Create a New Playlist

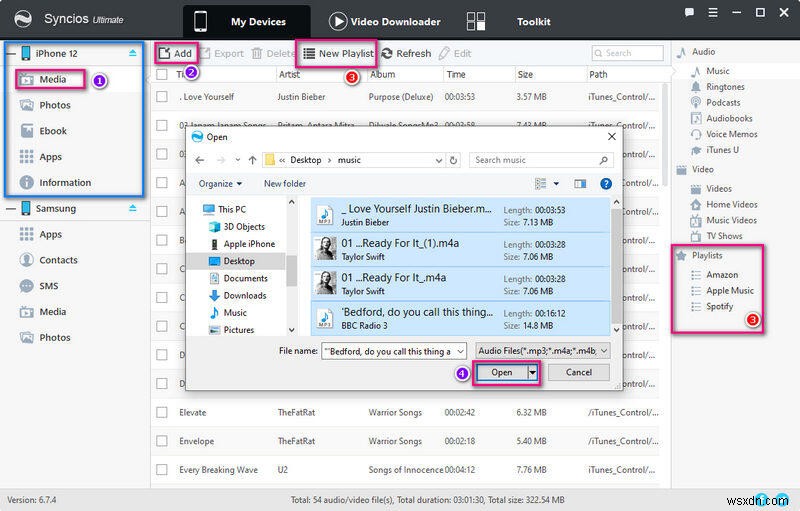click(338, 54)
